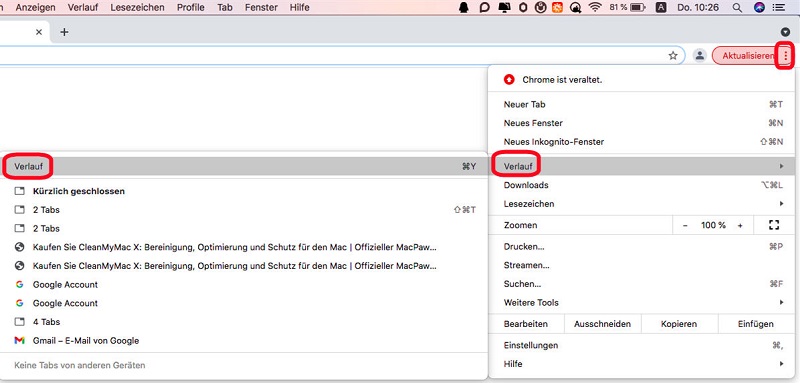Open the Notification Center list icon
The image size is (800, 383).
(x=779, y=8)
